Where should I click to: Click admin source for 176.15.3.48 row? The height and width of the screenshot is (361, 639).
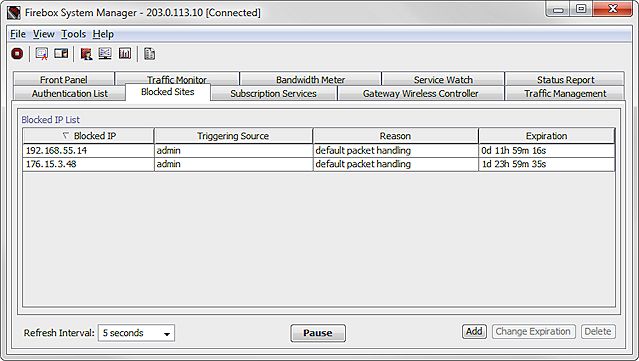[x=234, y=164]
